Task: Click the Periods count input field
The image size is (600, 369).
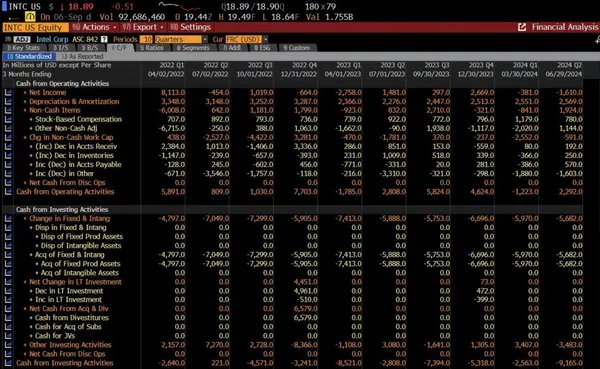Action: coord(146,39)
